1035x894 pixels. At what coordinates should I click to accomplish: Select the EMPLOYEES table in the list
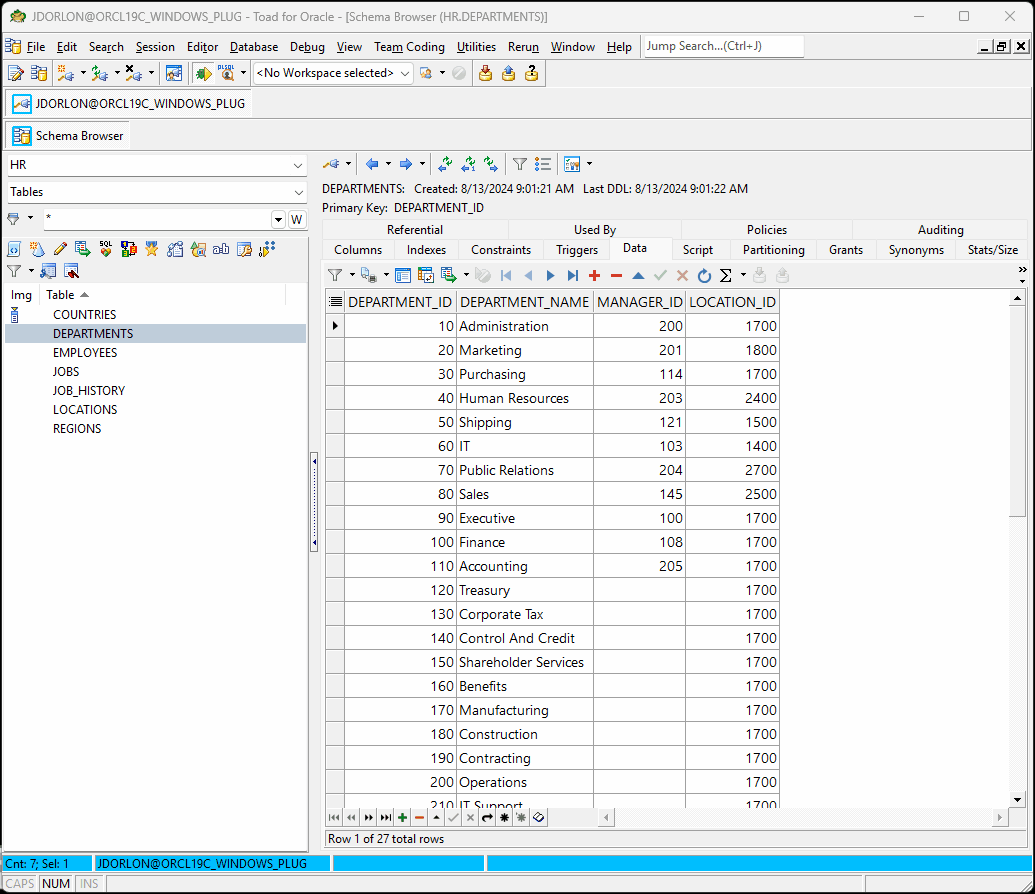click(x=84, y=353)
